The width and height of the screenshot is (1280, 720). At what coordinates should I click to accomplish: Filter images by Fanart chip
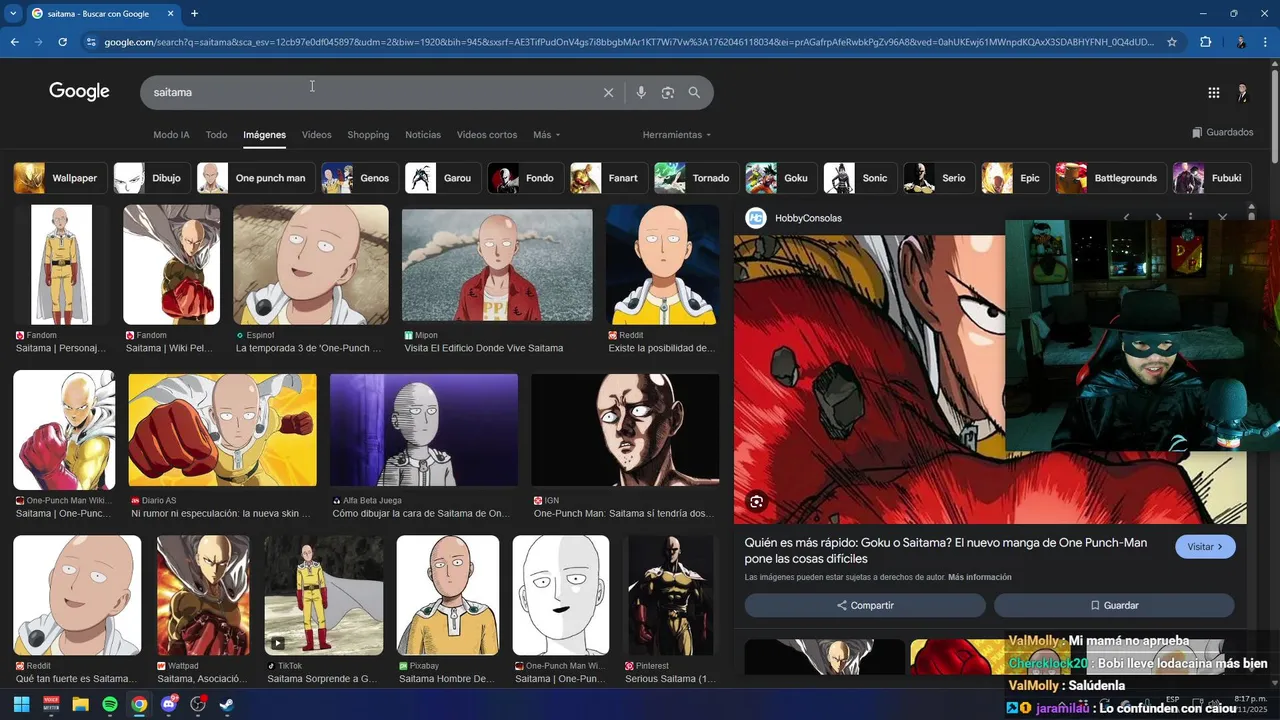pos(607,178)
